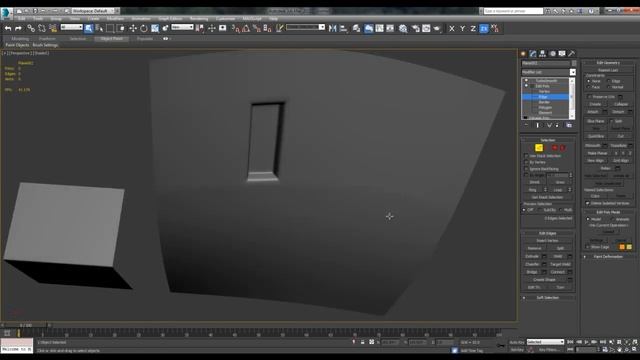640x360 pixels.
Task: Switch to Edge sub-object selection icon
Action: click(x=539, y=148)
